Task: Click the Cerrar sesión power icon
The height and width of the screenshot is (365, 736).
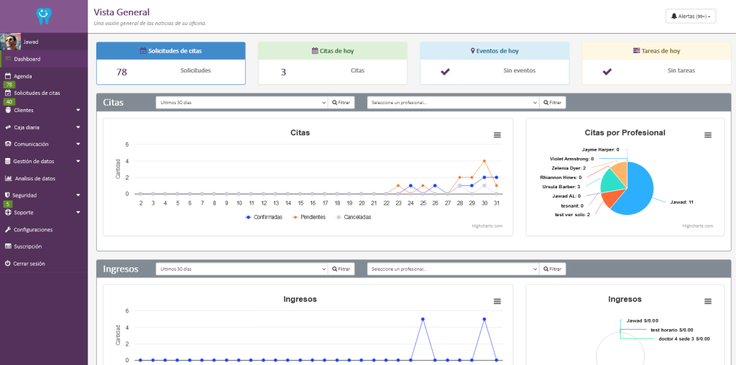Action: [x=7, y=264]
